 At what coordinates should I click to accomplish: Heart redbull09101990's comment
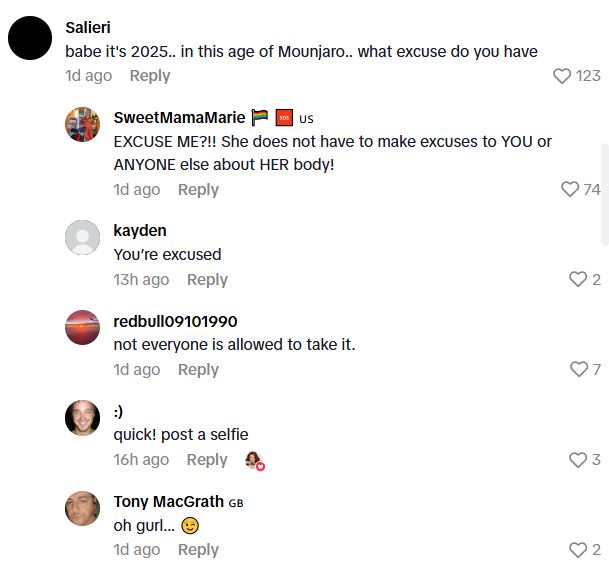(578, 370)
